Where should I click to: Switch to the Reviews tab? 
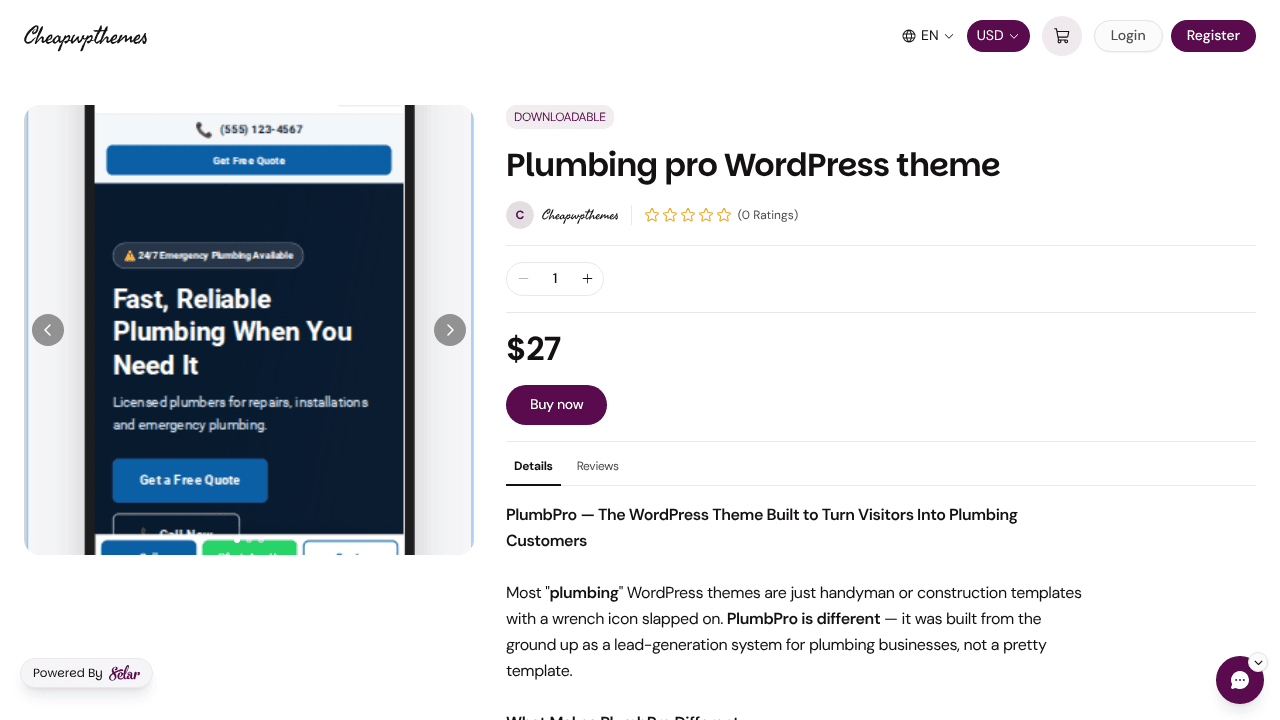click(598, 466)
